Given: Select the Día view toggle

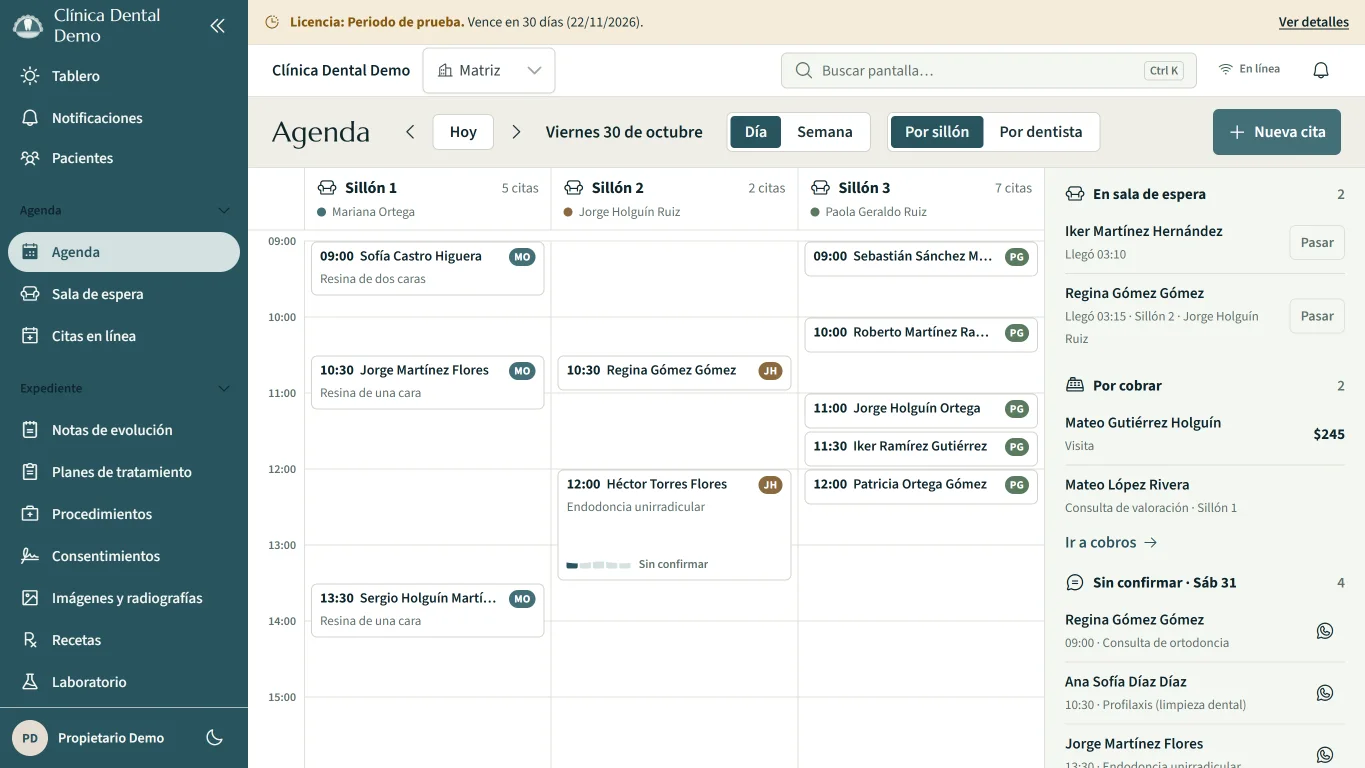Looking at the screenshot, I should tap(756, 132).
